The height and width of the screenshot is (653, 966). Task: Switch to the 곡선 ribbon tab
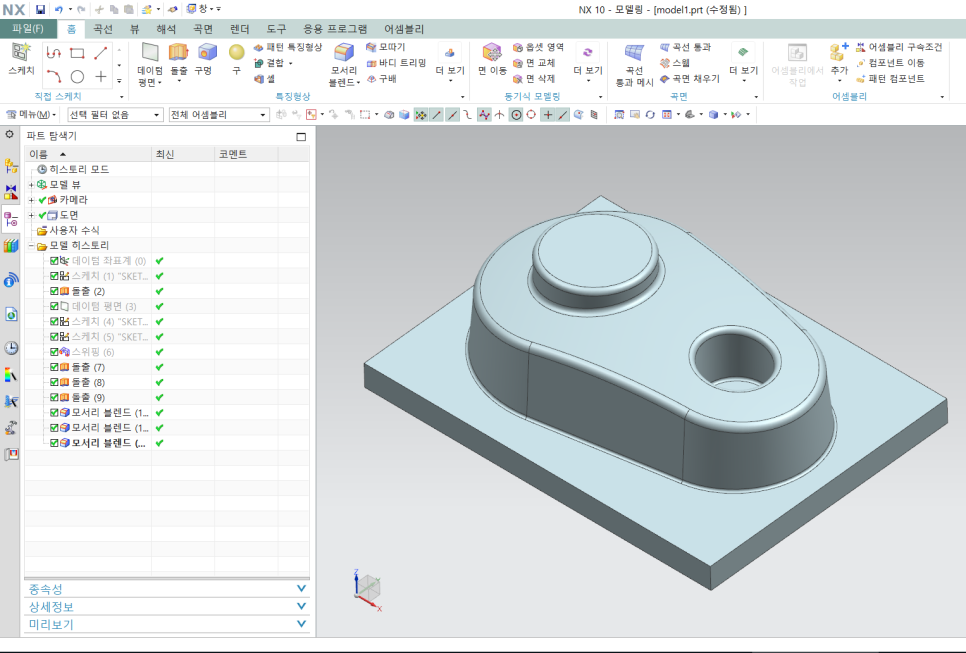click(x=103, y=29)
